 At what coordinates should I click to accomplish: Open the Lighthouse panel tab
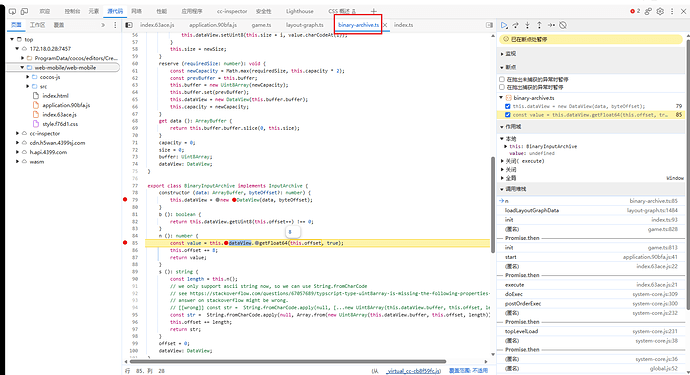[300, 11]
